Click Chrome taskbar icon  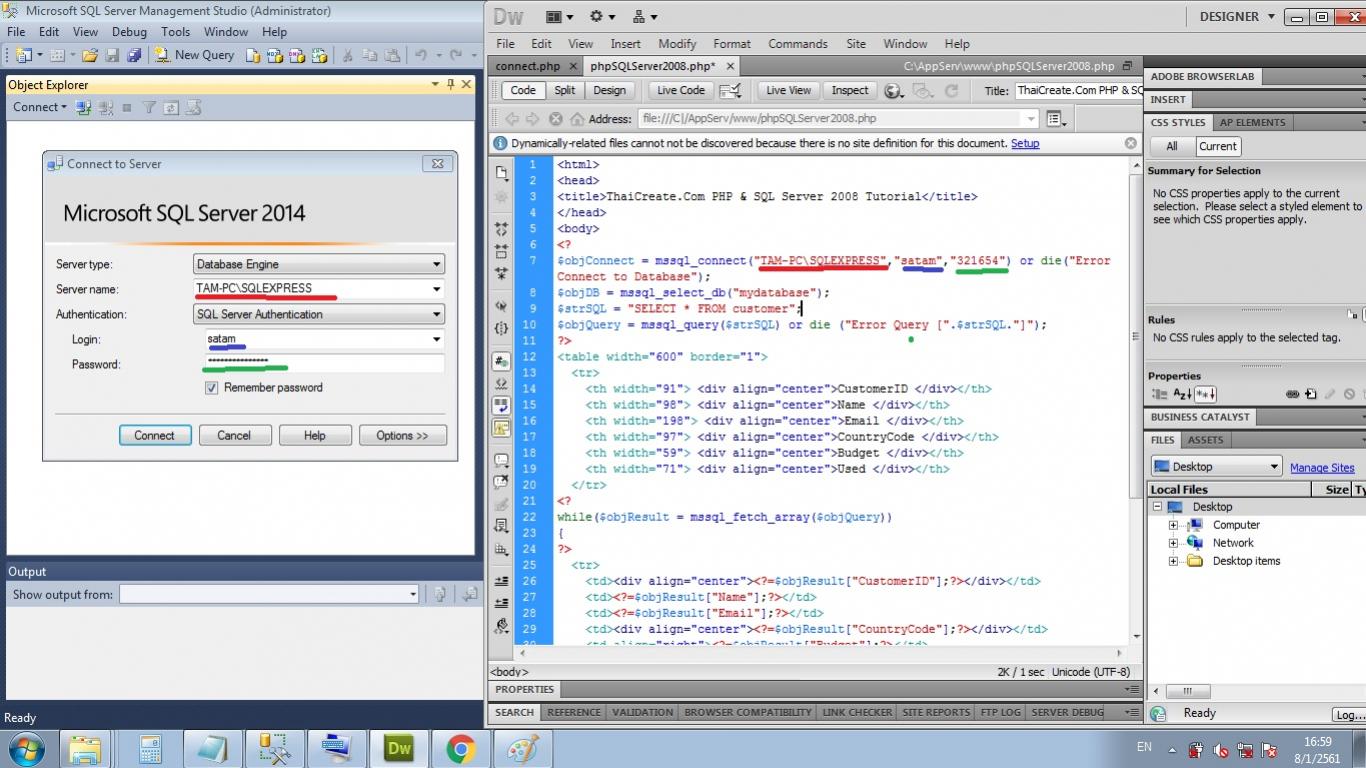coord(460,749)
